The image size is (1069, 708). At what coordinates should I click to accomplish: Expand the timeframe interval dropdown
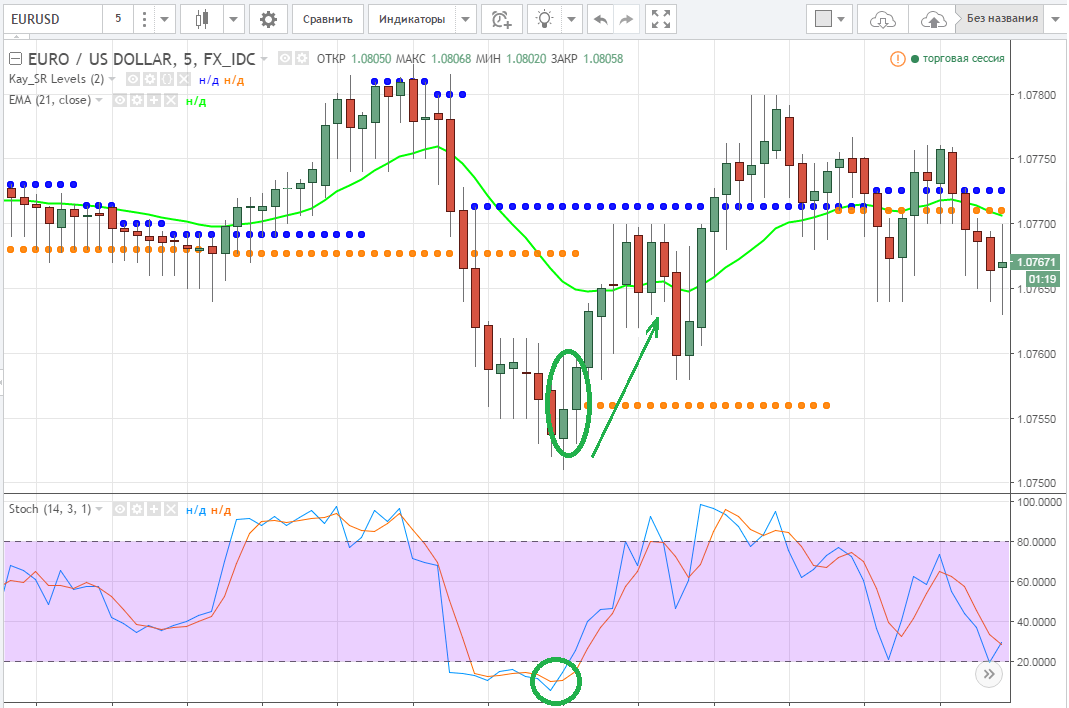[x=145, y=19]
